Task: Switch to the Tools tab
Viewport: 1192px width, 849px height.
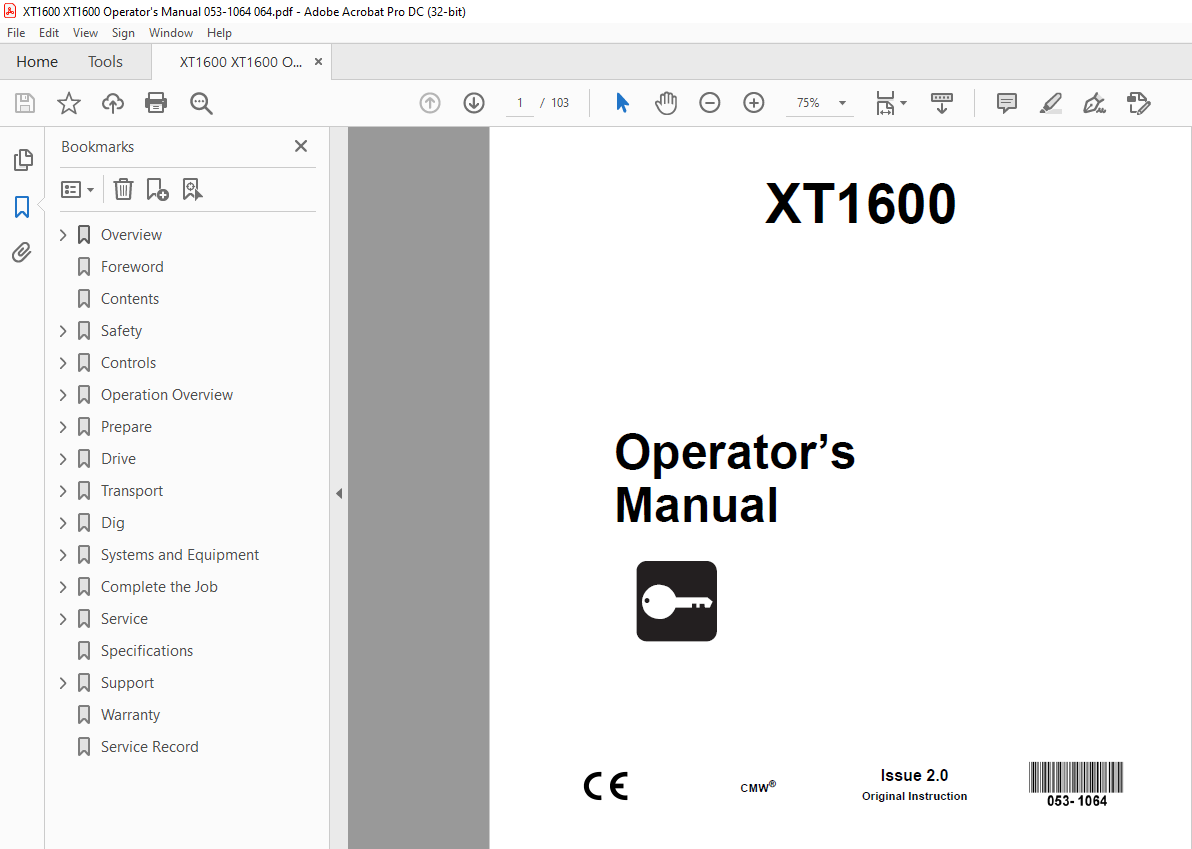Action: click(x=105, y=62)
